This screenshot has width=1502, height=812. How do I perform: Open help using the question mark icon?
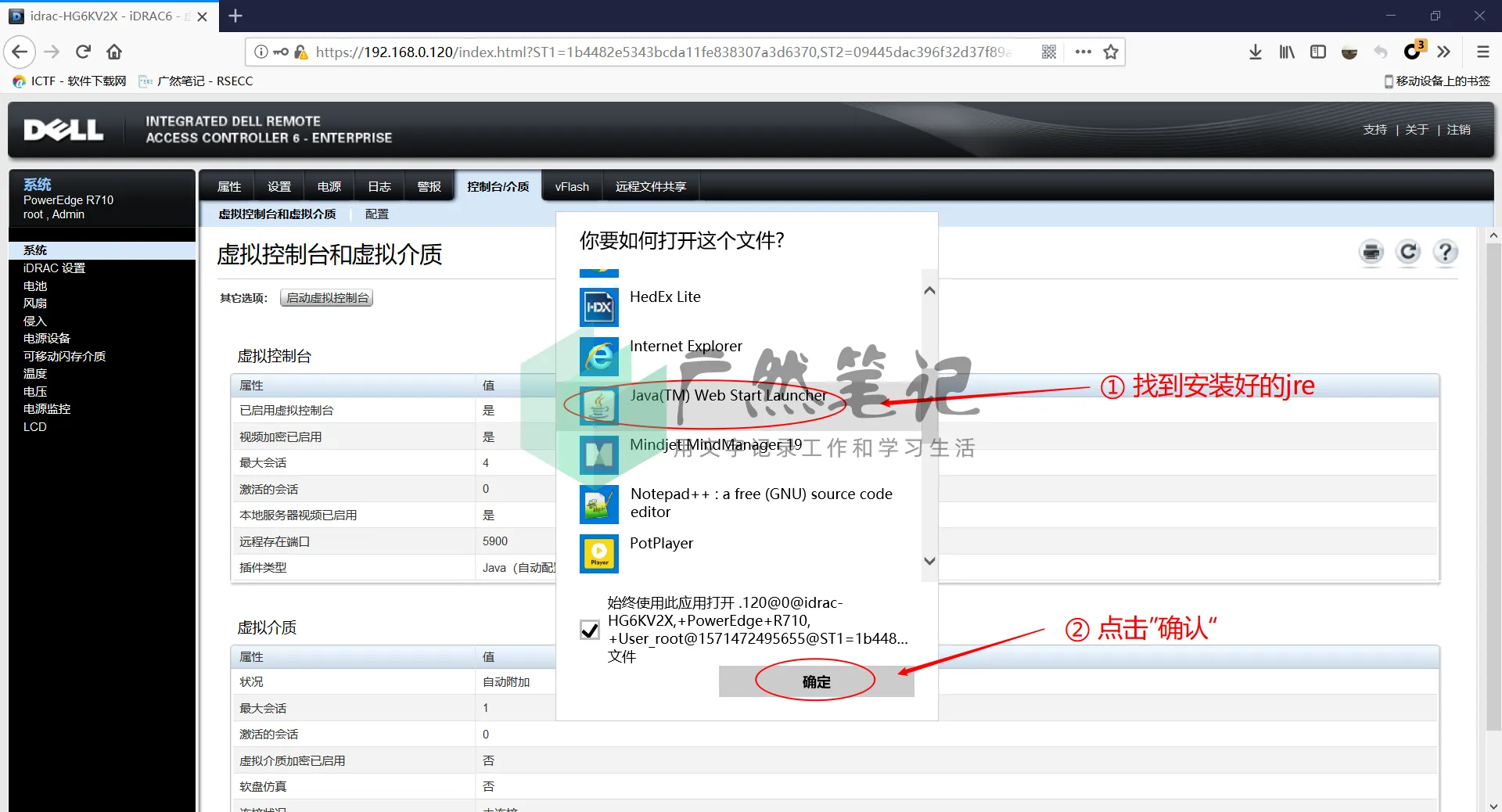(x=1446, y=252)
